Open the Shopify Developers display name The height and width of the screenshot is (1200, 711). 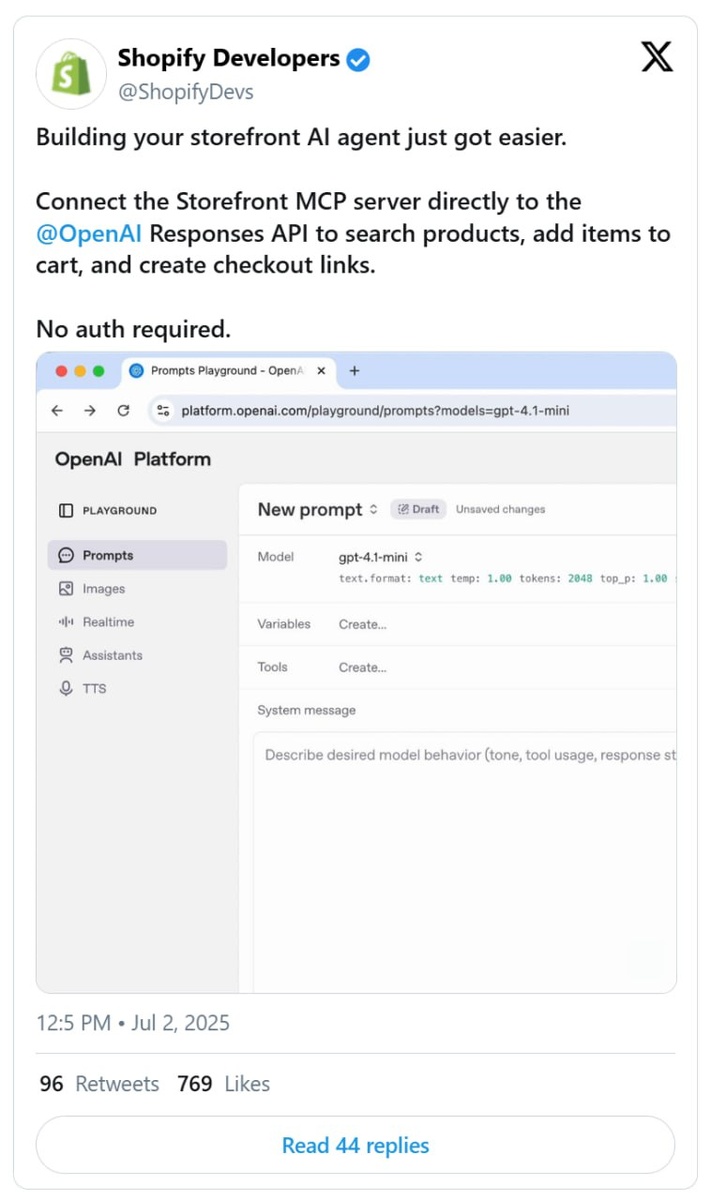coord(229,59)
